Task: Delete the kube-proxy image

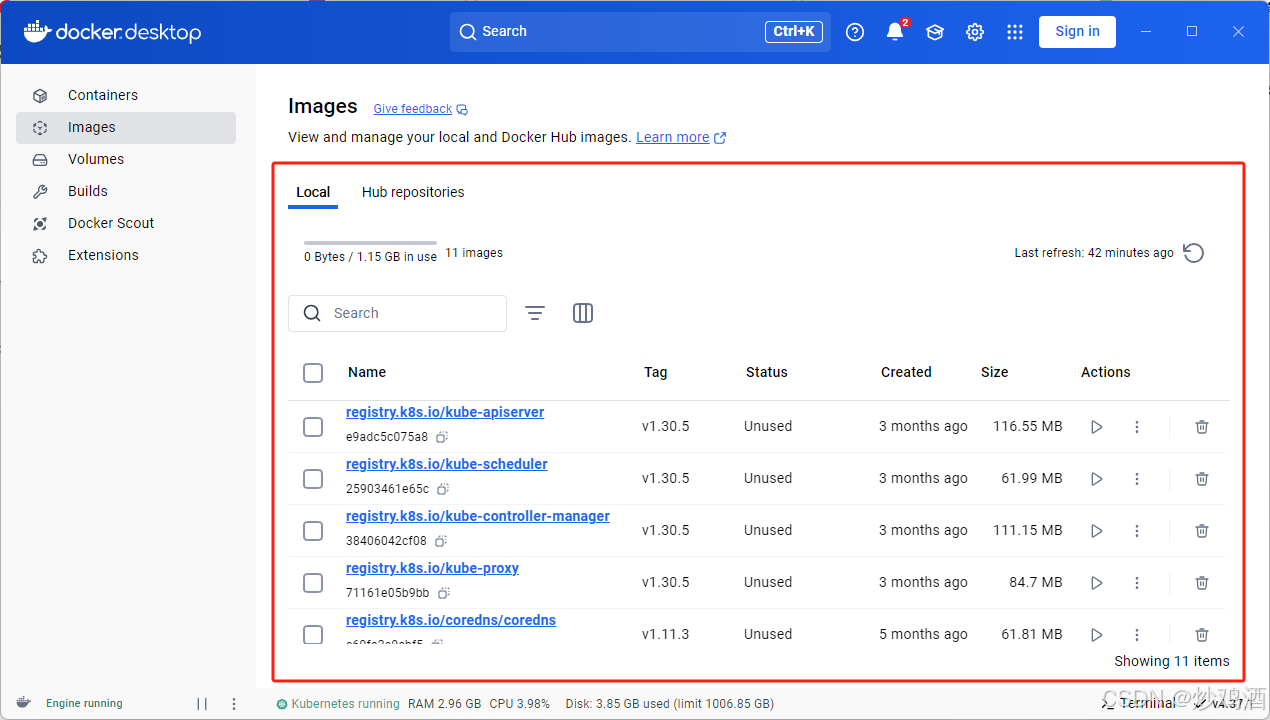Action: (1202, 583)
